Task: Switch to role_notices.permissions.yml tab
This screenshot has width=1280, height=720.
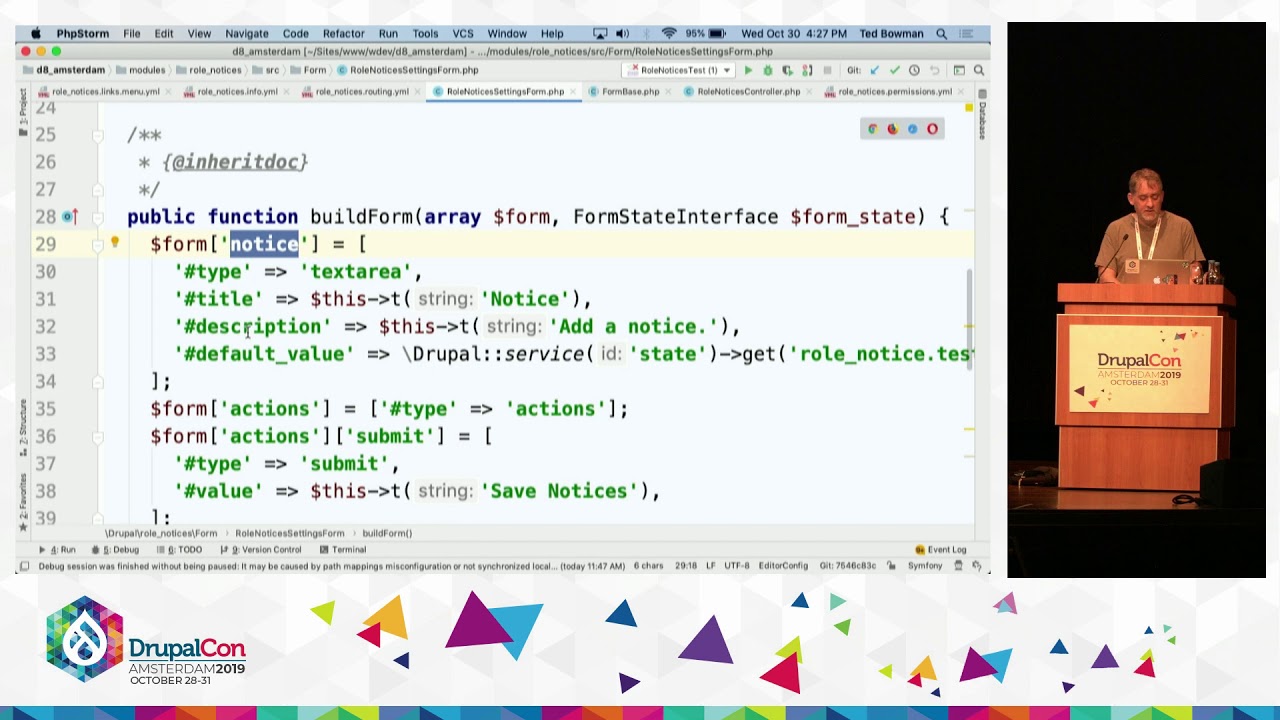Action: click(894, 91)
